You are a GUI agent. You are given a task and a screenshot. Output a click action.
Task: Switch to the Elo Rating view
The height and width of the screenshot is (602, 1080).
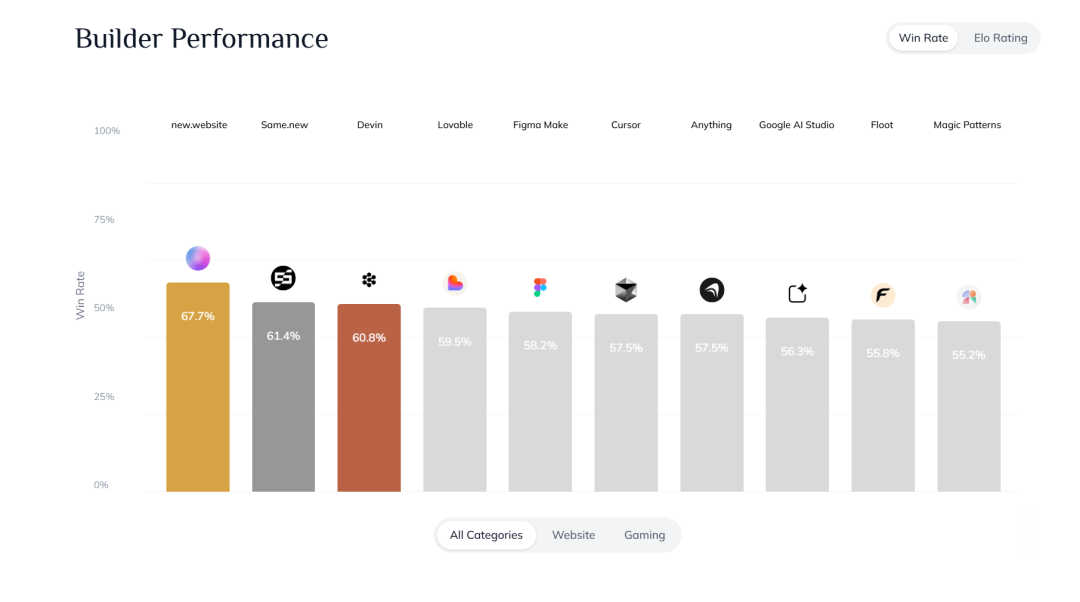[1000, 38]
